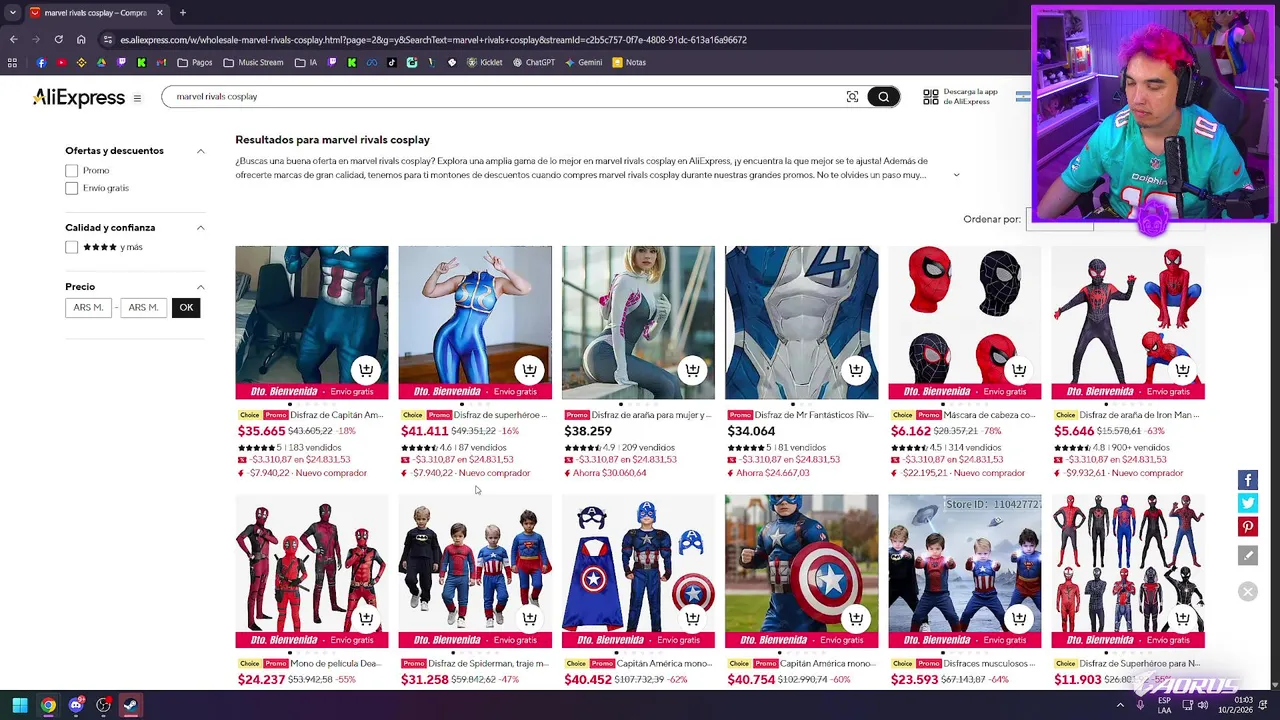The width and height of the screenshot is (1280, 720).
Task: Enable the four stars y más filter
Action: click(x=71, y=247)
